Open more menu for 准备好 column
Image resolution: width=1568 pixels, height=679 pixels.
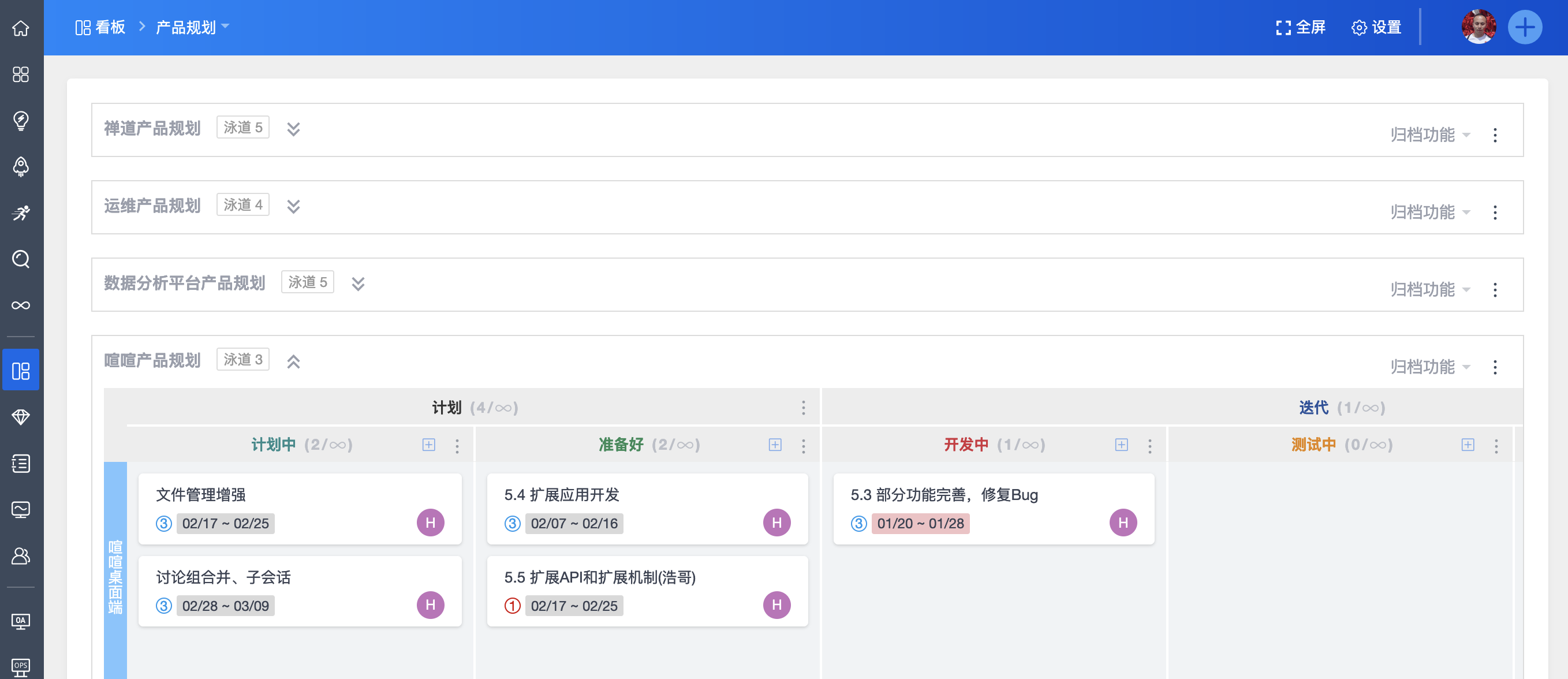804,446
